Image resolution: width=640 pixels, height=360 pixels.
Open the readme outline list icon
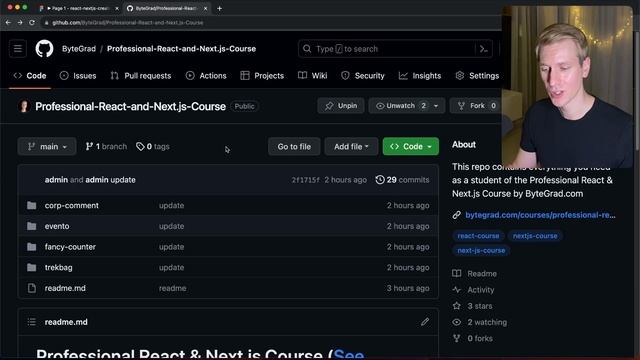[31, 322]
